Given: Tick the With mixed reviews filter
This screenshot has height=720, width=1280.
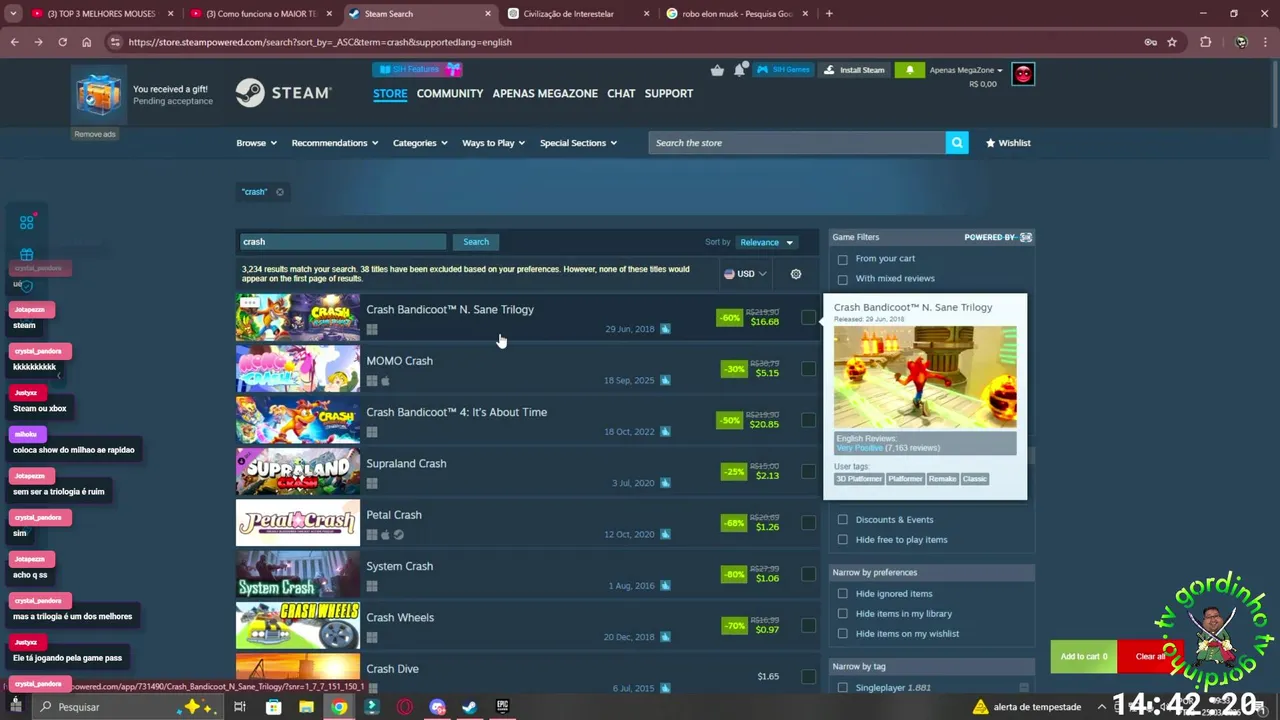Looking at the screenshot, I should point(842,279).
